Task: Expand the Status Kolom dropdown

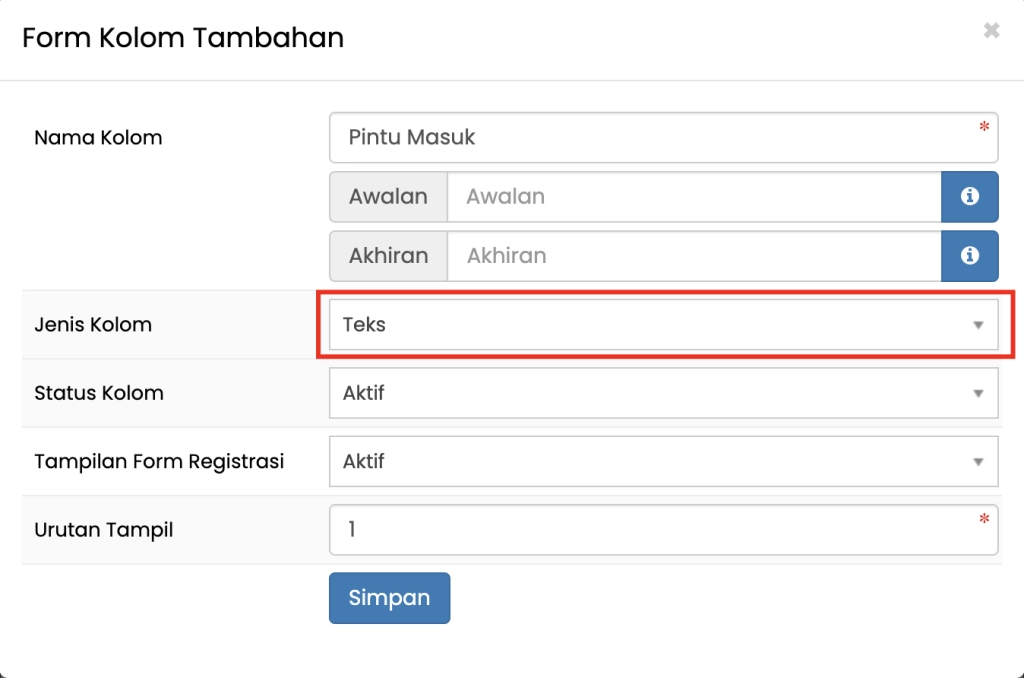Action: [x=663, y=393]
